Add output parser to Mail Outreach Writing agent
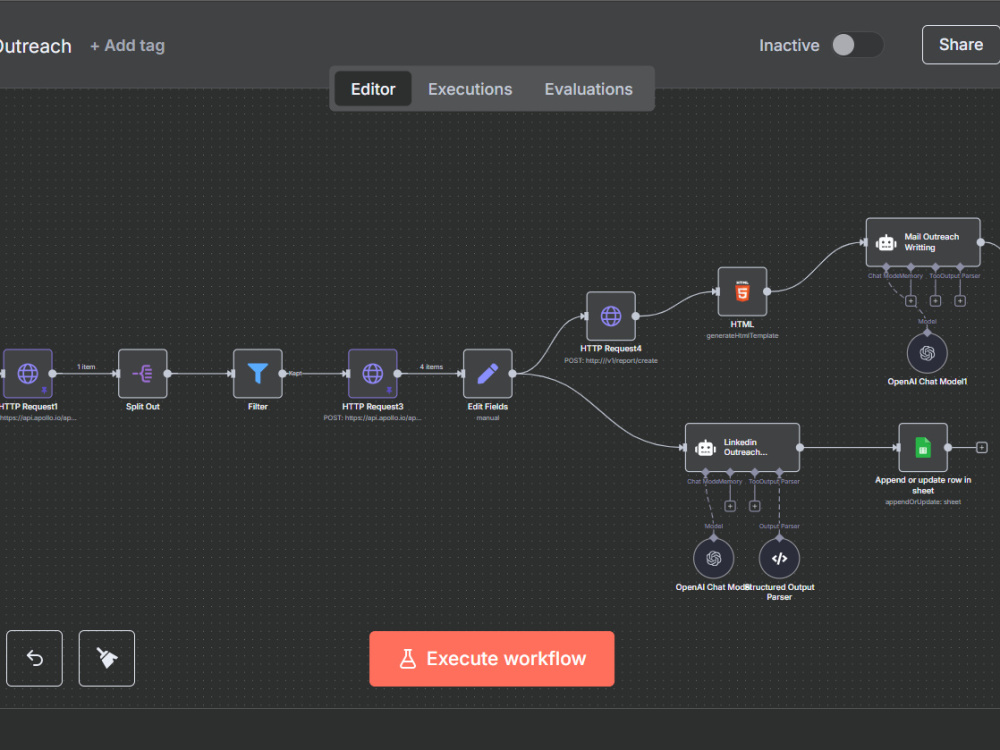The width and height of the screenshot is (1000, 750). [960, 301]
